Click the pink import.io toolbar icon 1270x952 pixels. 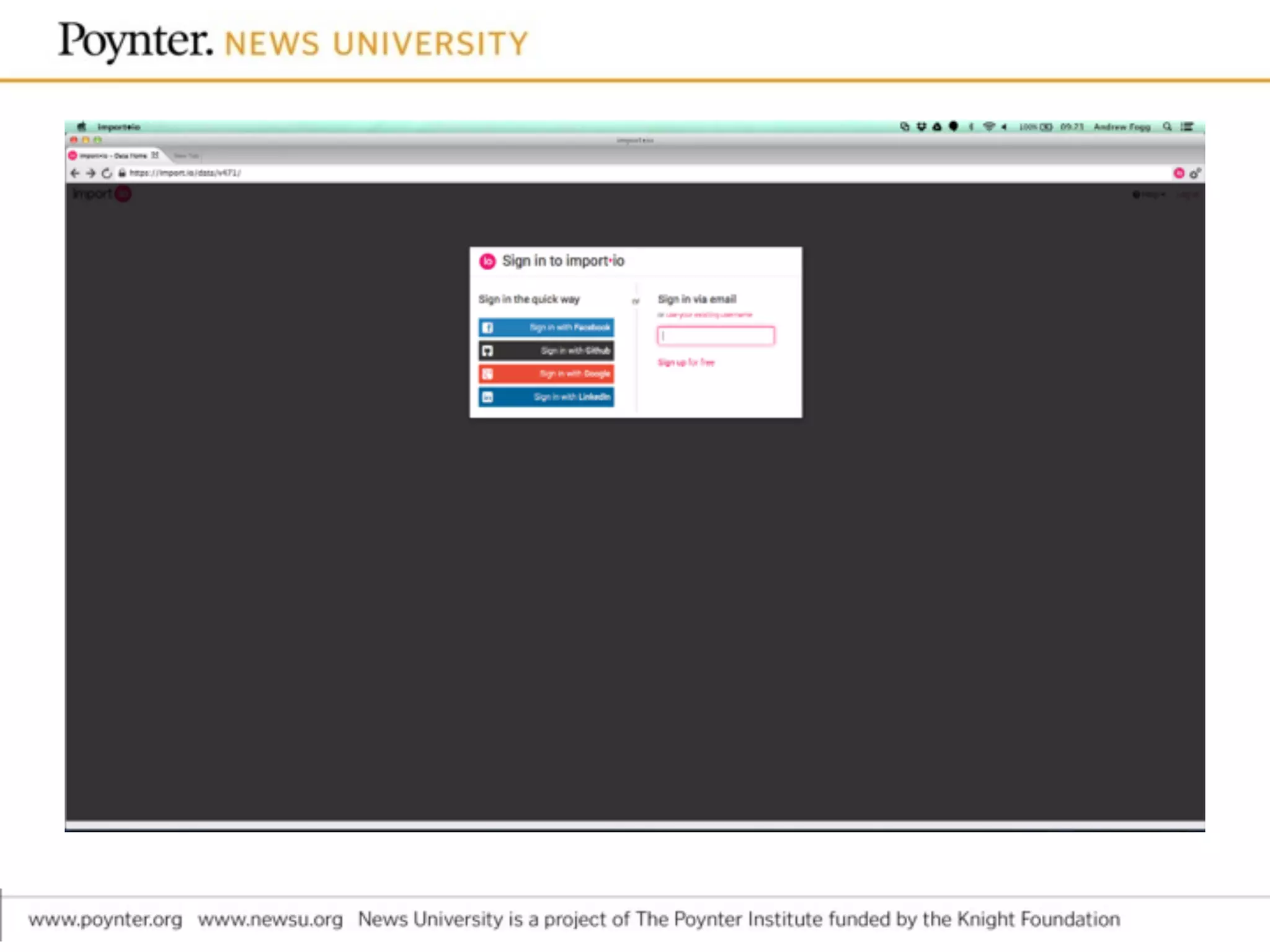(x=1179, y=173)
